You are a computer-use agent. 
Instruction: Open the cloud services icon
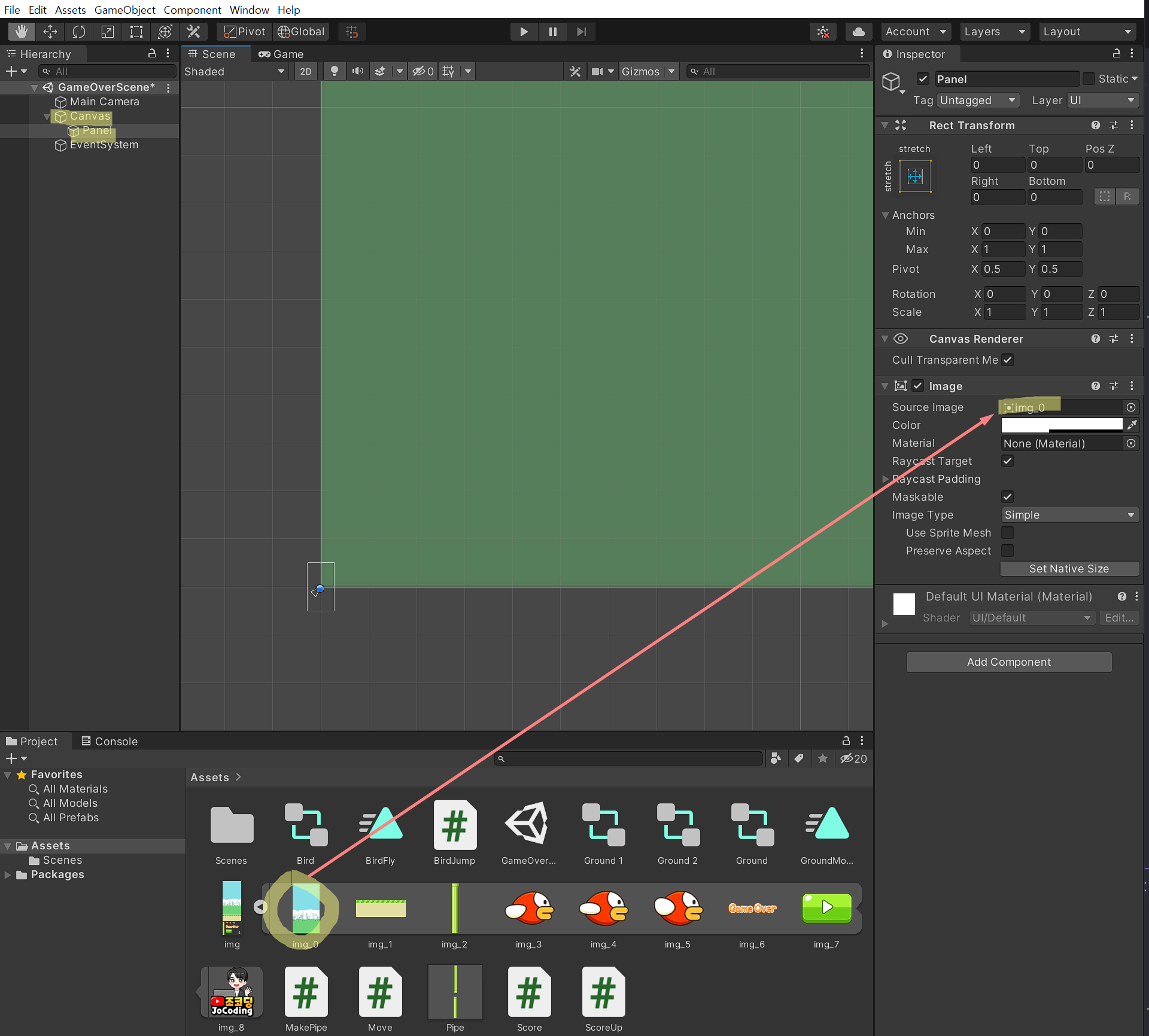click(x=858, y=32)
